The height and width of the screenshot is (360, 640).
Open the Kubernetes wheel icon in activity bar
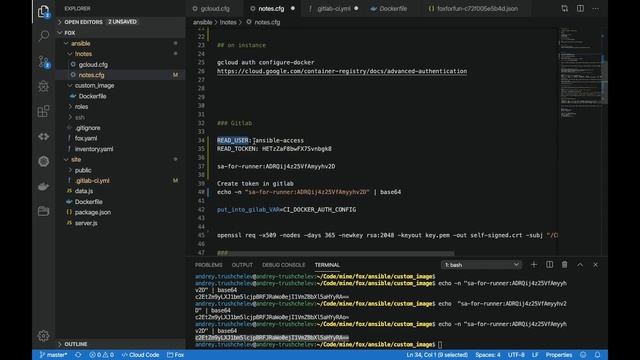(x=43, y=161)
